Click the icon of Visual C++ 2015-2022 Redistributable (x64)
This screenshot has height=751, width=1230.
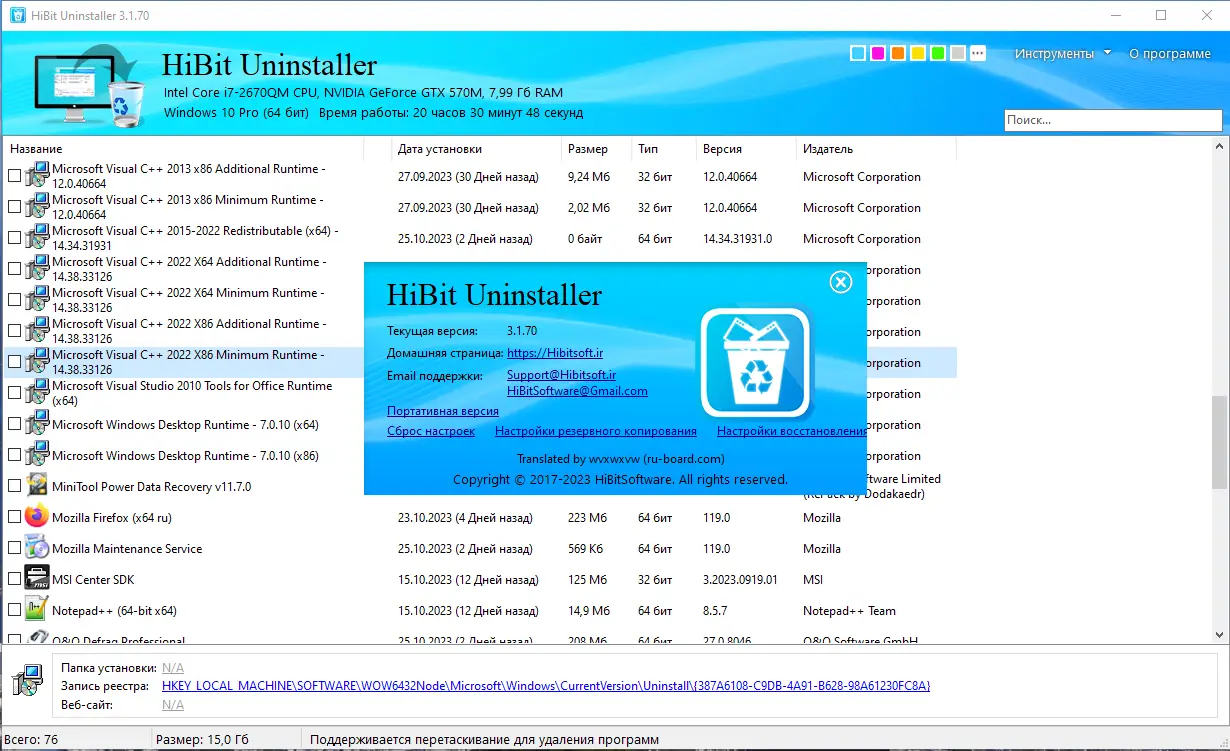point(37,238)
